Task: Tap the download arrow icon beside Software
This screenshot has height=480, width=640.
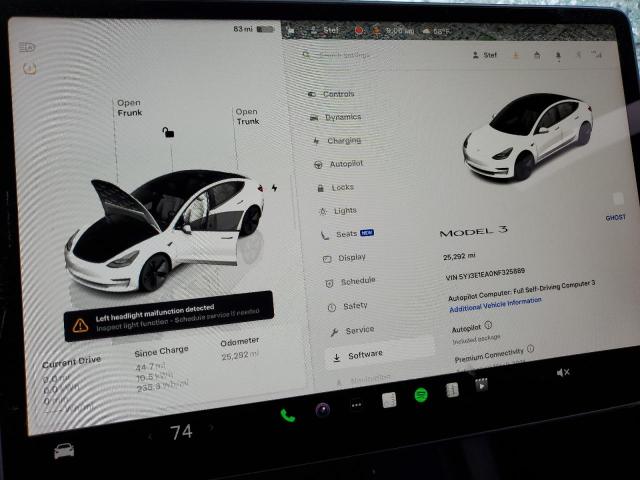Action: point(336,358)
